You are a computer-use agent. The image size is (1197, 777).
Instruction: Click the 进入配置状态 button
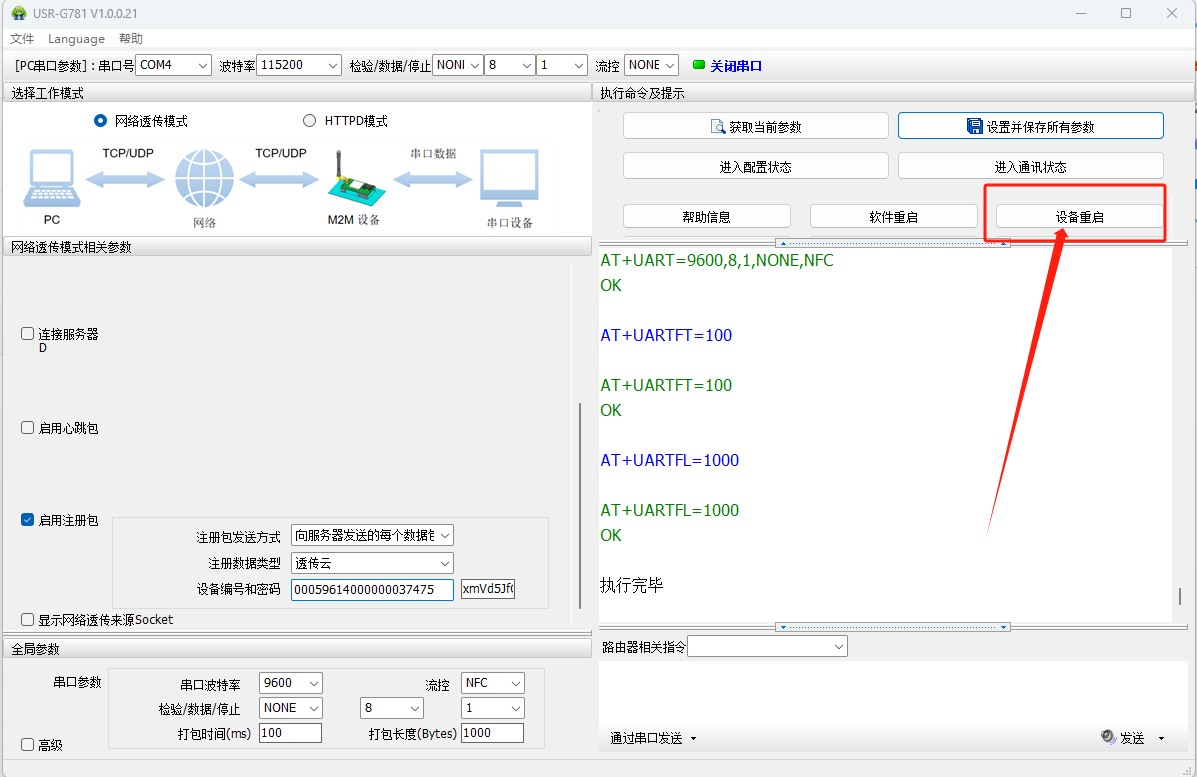(755, 167)
